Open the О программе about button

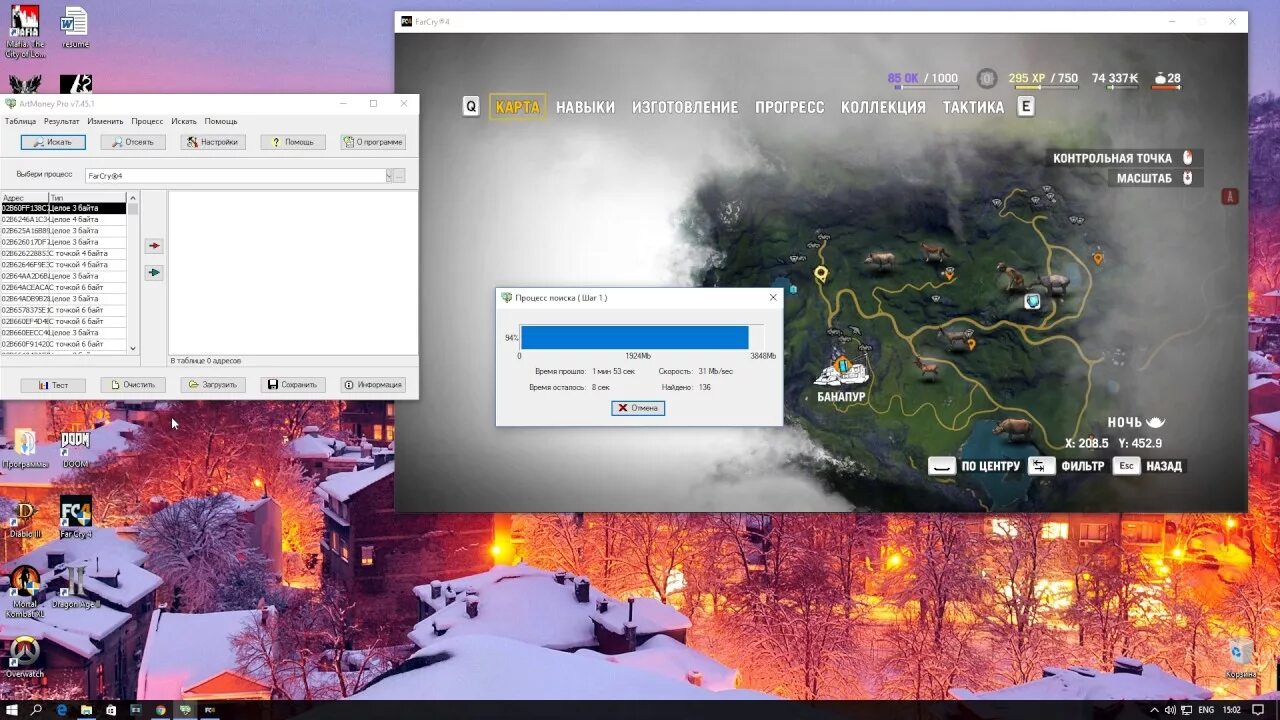coord(373,142)
